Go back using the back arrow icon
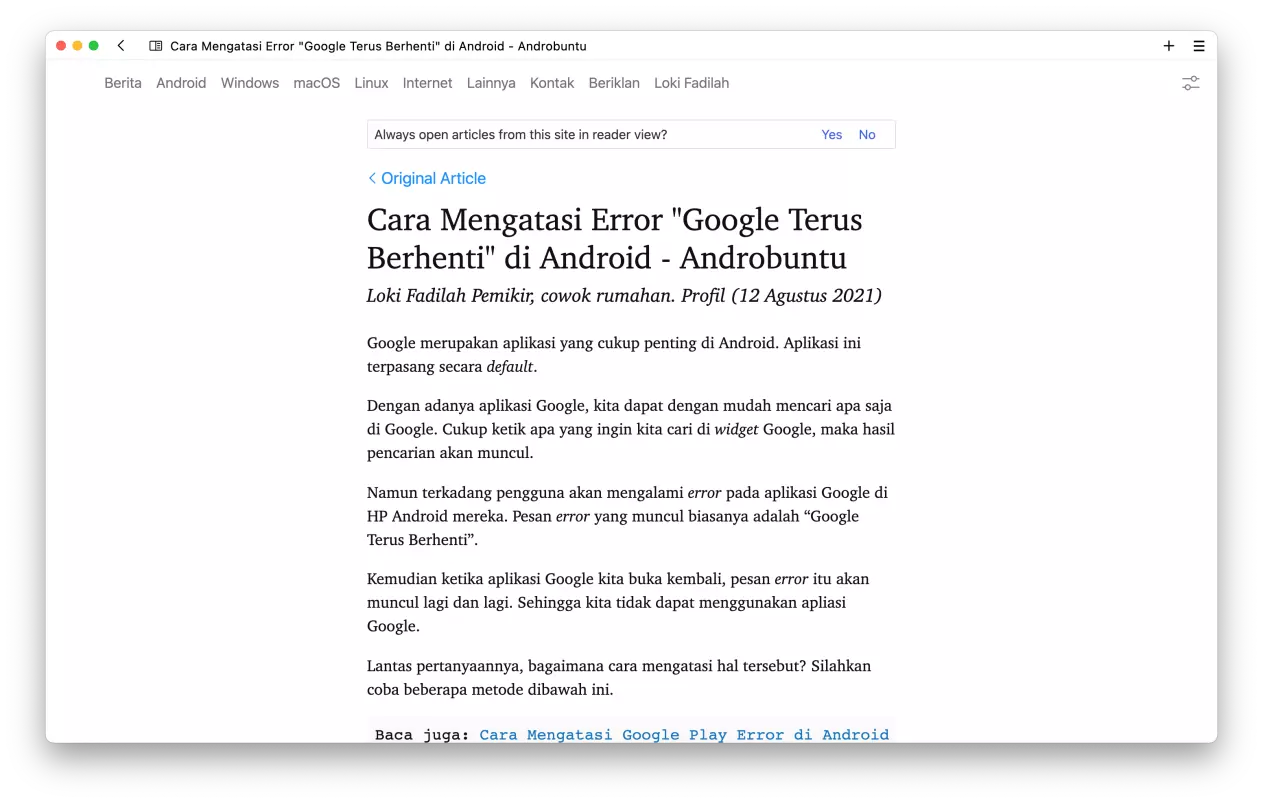 pos(120,45)
